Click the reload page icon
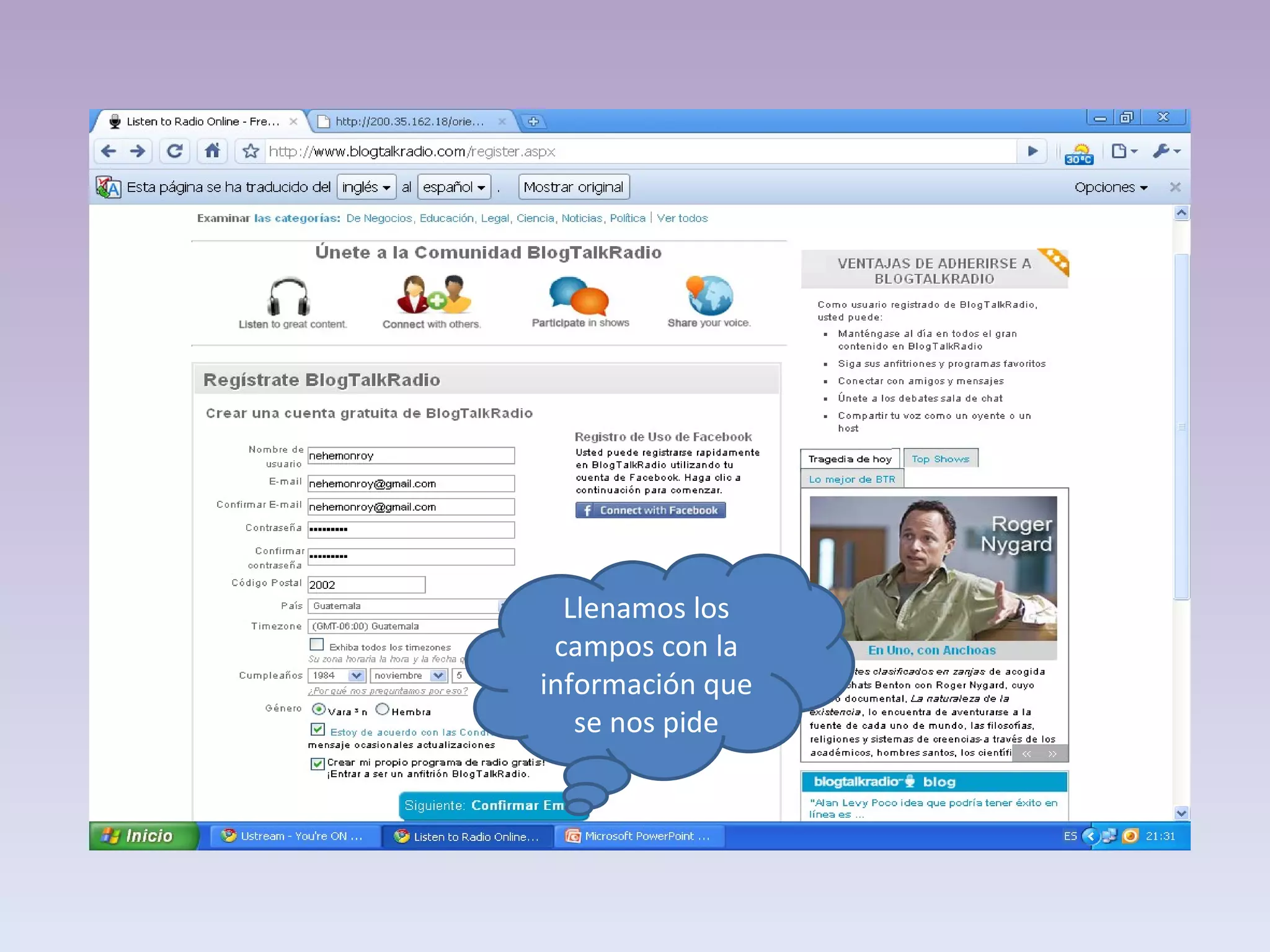This screenshot has height=952, width=1270. pyautogui.click(x=175, y=151)
